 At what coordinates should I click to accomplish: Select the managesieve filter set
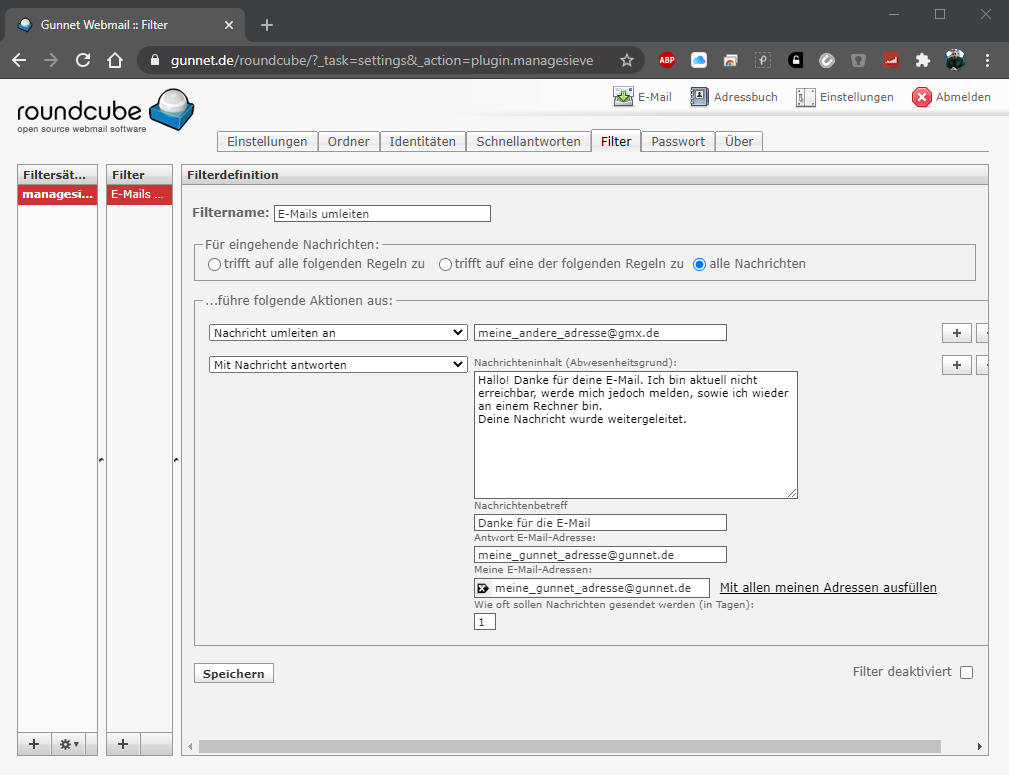(57, 194)
